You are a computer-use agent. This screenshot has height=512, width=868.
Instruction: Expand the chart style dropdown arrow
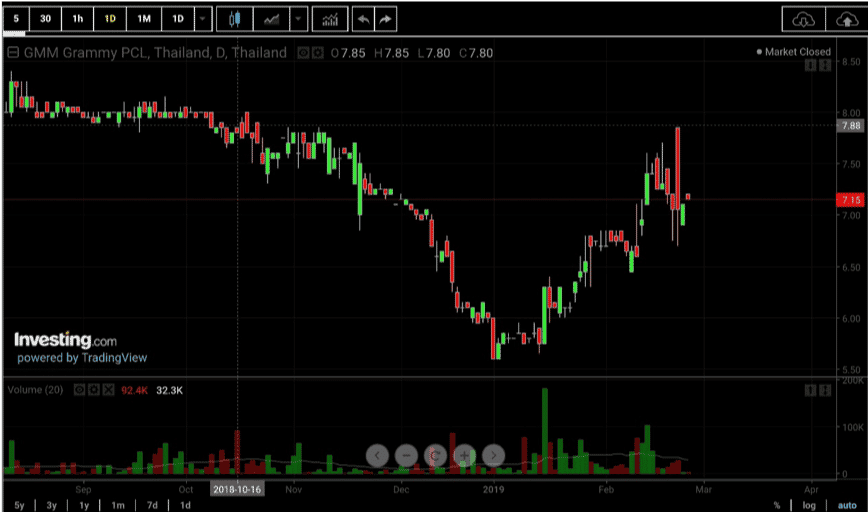click(298, 19)
